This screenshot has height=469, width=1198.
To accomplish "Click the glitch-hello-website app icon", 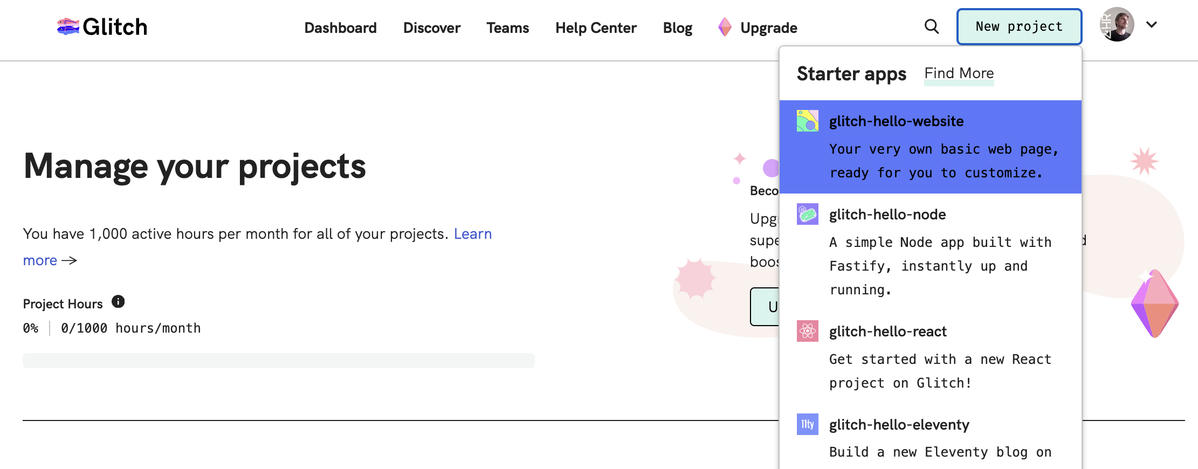I will (808, 121).
